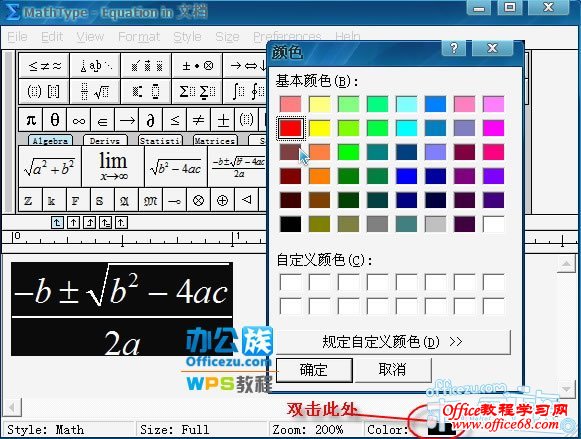Select the fourth tab-stop alignment button
Screen dimensions: 581x439
coord(105,223)
